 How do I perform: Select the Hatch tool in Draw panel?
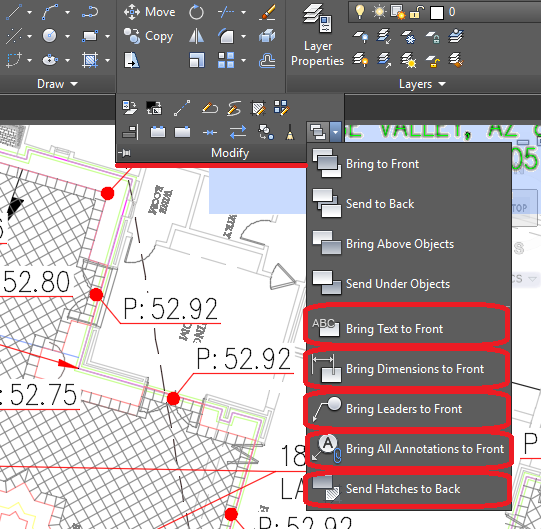[x=90, y=60]
